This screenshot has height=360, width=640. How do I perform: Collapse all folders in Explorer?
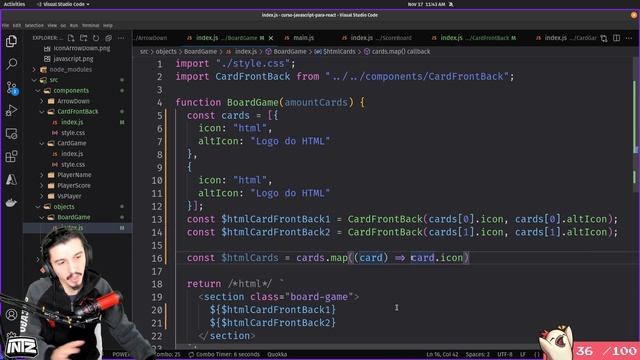109,38
